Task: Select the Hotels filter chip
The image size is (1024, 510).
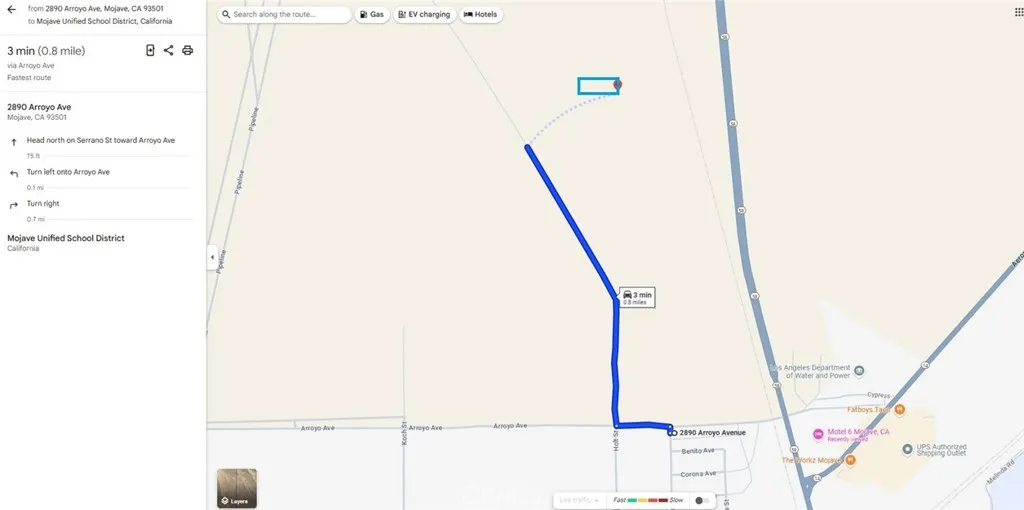Action: (x=481, y=14)
